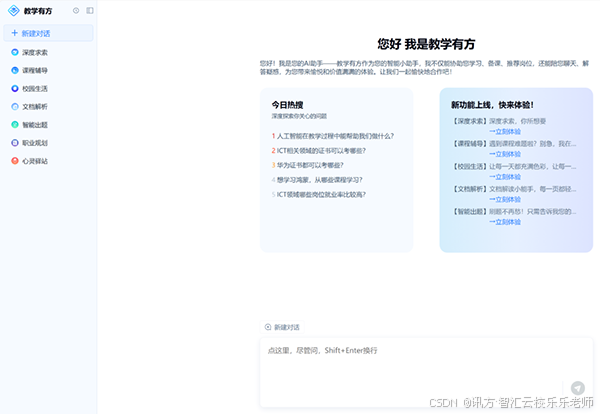The height and width of the screenshot is (414, 600).
Task: Open the 深度求索 sidebar icon
Action: (15, 52)
